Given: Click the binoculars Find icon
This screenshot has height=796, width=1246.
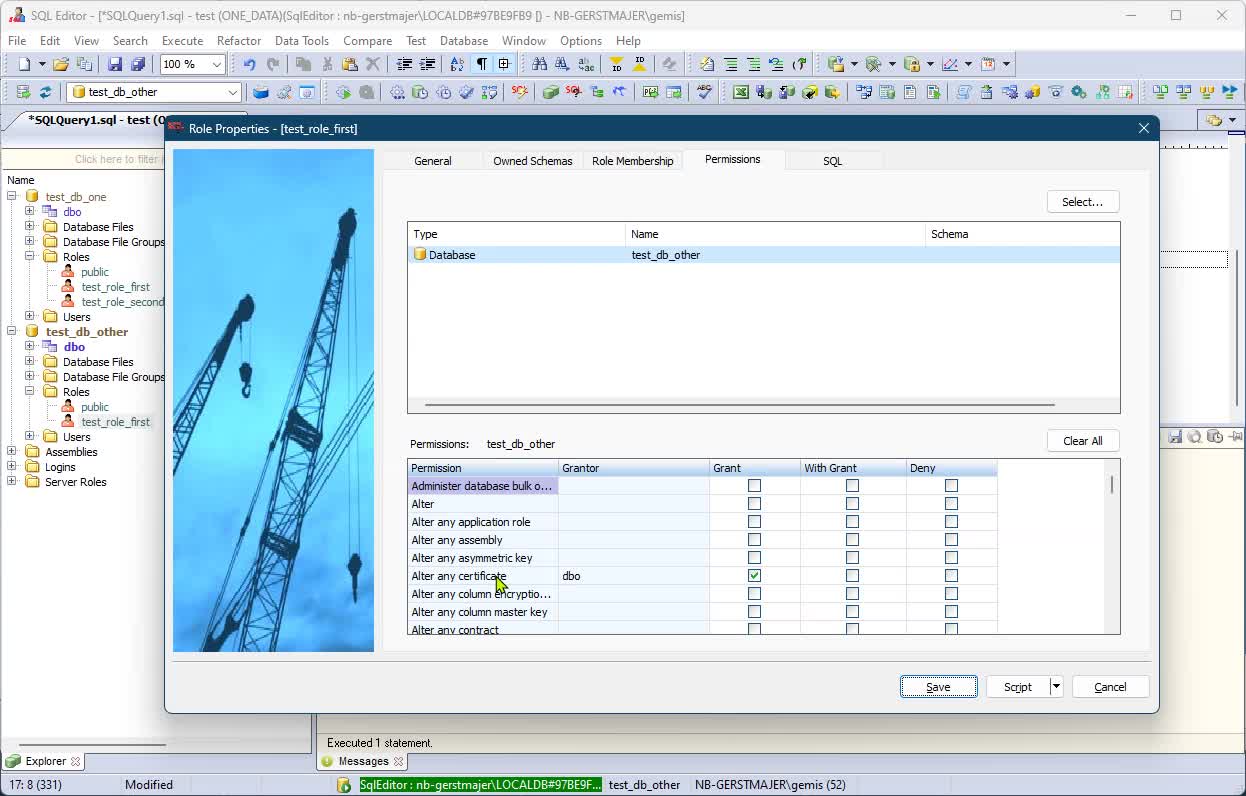Looking at the screenshot, I should tap(539, 64).
